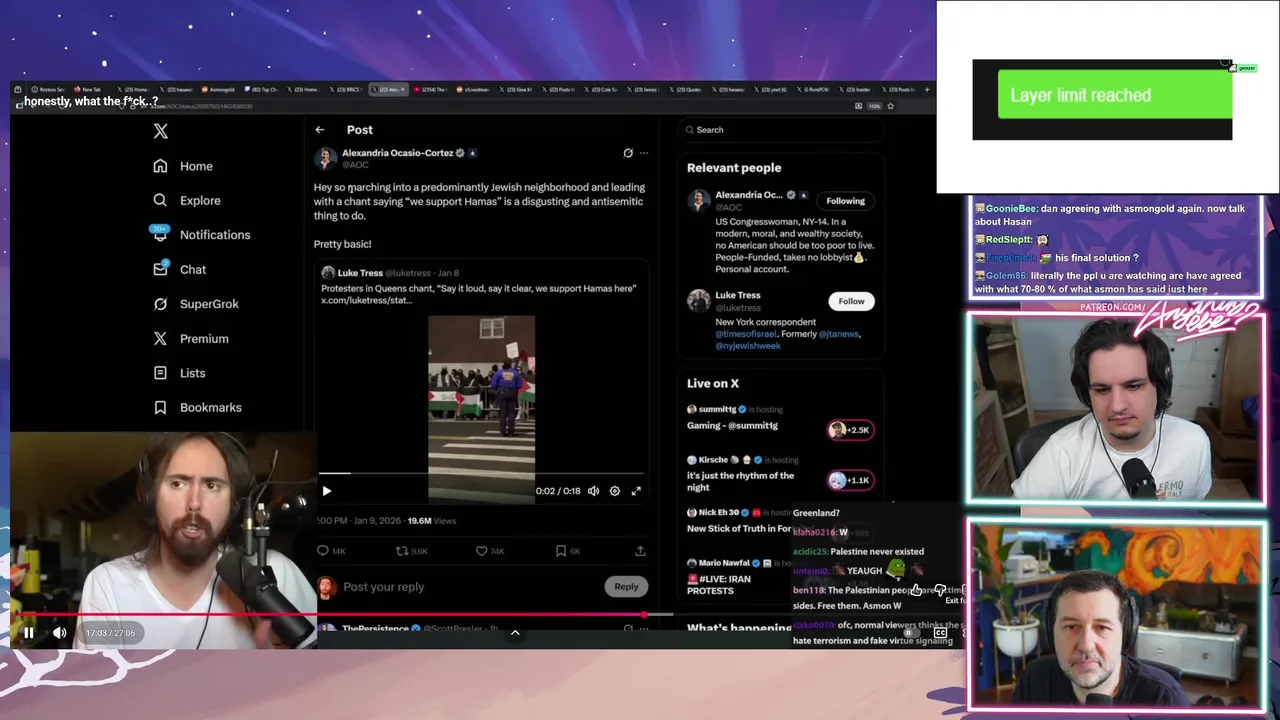Expand embedded video to fullscreen
1280x720 pixels.
pyautogui.click(x=636, y=491)
